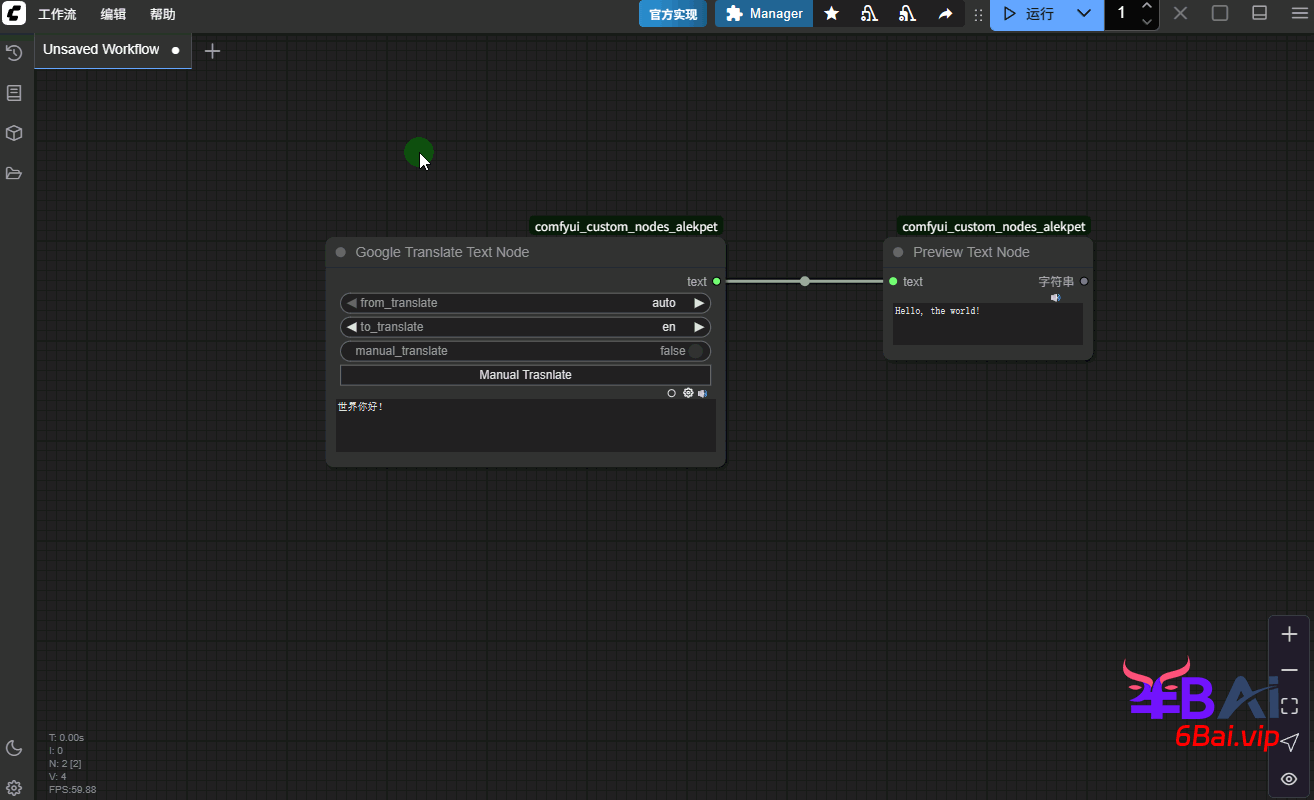This screenshot has width=1314, height=800.
Task: Open the queue history sidebar icon
Action: [14, 52]
